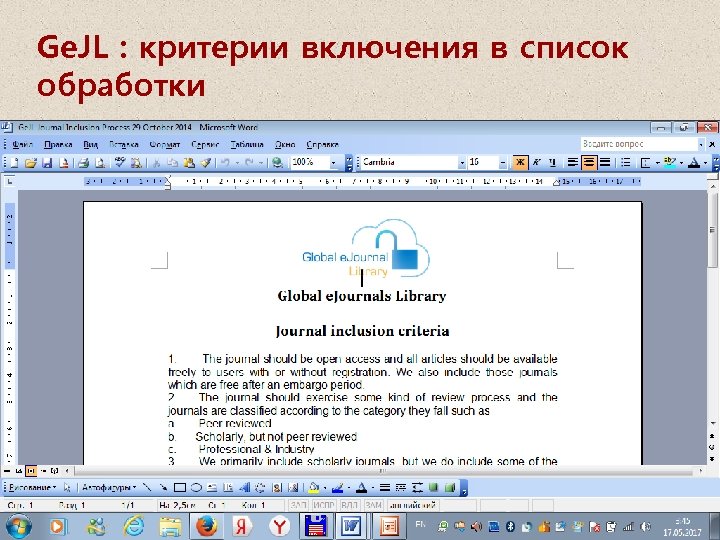Open the Формат menu
720x540 pixels.
tap(164, 145)
